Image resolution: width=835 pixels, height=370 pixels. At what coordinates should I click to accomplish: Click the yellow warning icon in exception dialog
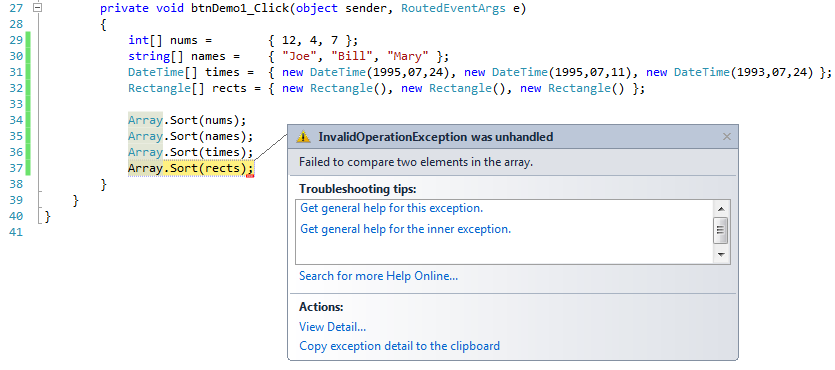[x=303, y=137]
